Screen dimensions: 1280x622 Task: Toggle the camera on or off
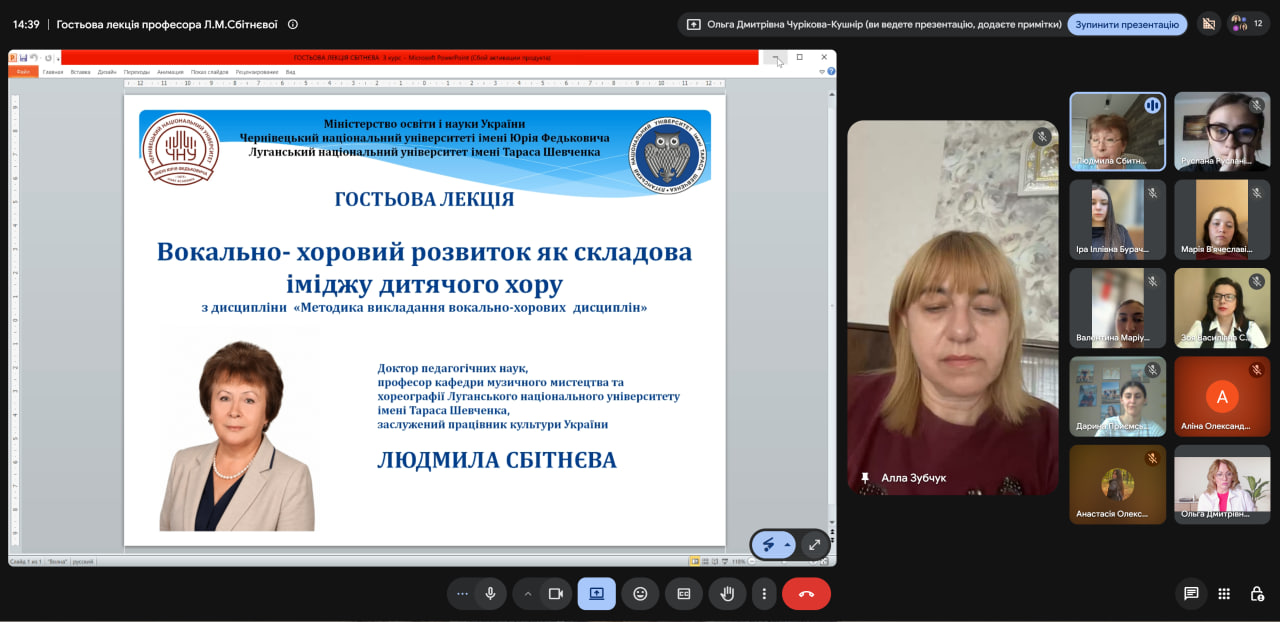[556, 593]
